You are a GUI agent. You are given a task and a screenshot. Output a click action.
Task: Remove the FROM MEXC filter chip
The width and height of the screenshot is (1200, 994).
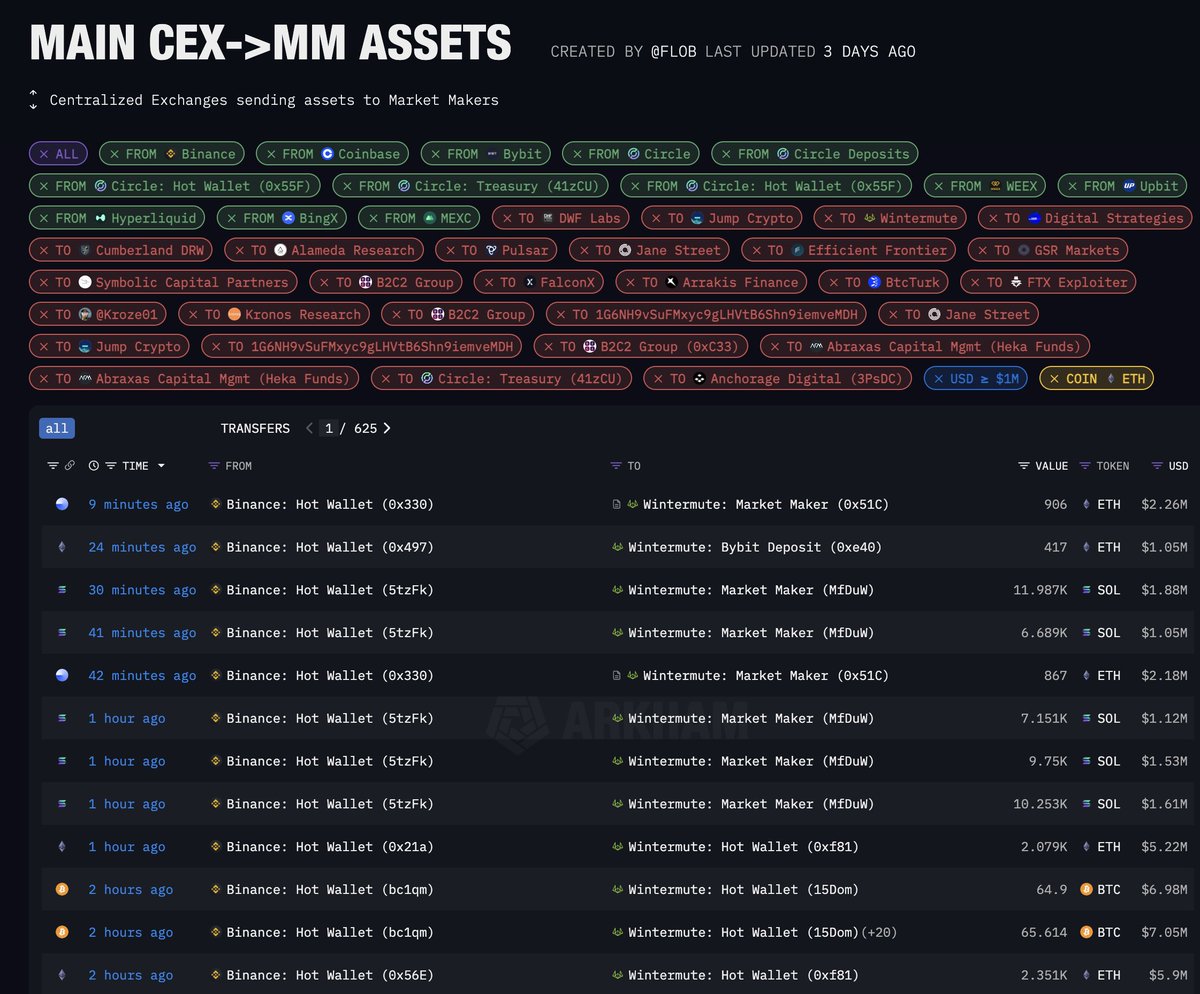click(373, 218)
